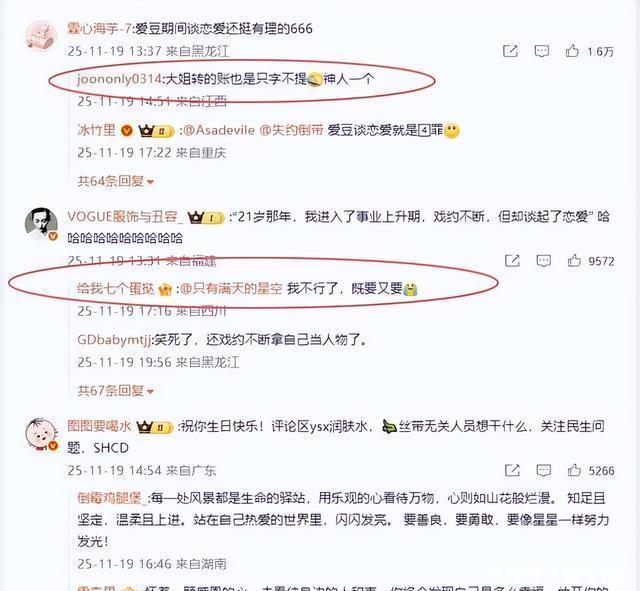
Task: Reply to the comment liked 1.6万 times
Action: tap(542, 51)
